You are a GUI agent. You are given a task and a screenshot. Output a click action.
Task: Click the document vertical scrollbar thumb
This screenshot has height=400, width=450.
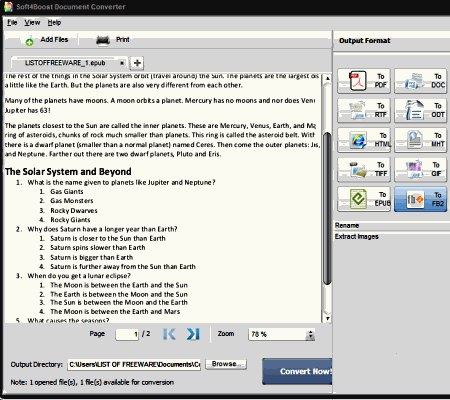point(327,208)
